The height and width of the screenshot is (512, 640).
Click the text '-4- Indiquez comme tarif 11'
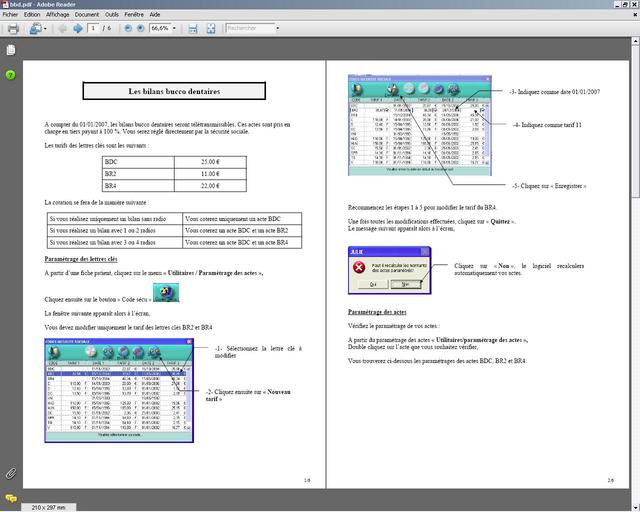[x=547, y=125]
